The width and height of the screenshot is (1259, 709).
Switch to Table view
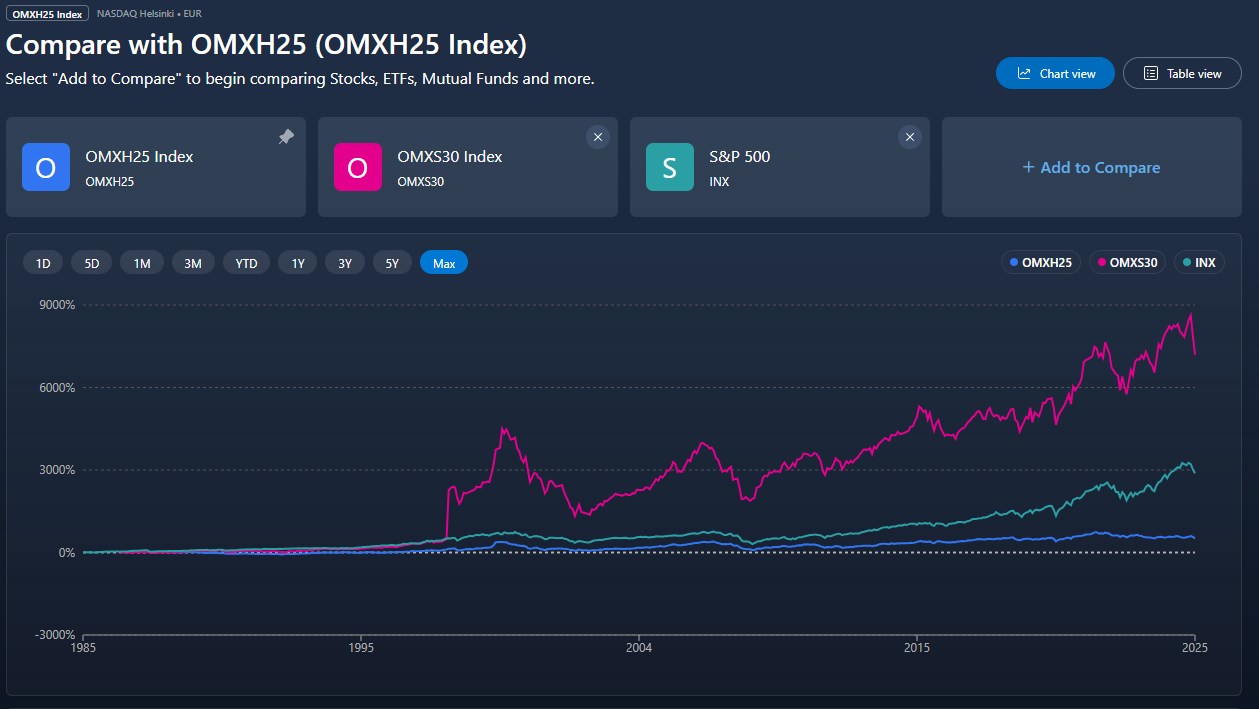1182,73
